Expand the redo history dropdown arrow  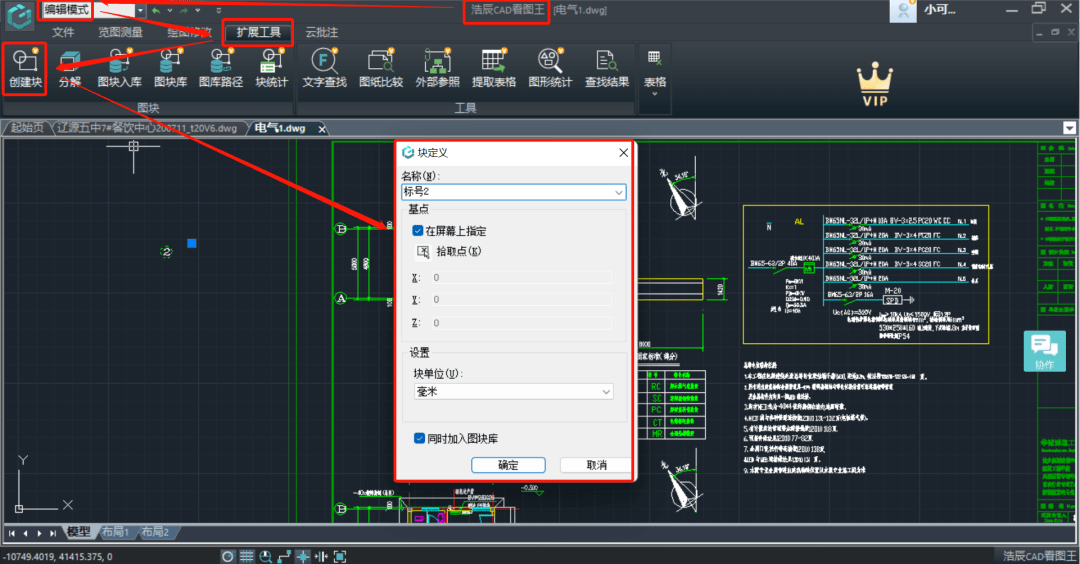point(198,10)
